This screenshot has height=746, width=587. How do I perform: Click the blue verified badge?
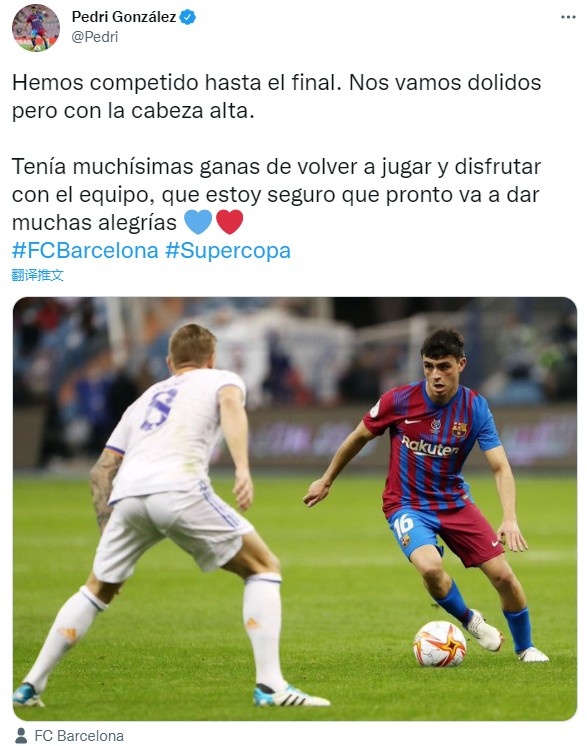pyautogui.click(x=187, y=17)
